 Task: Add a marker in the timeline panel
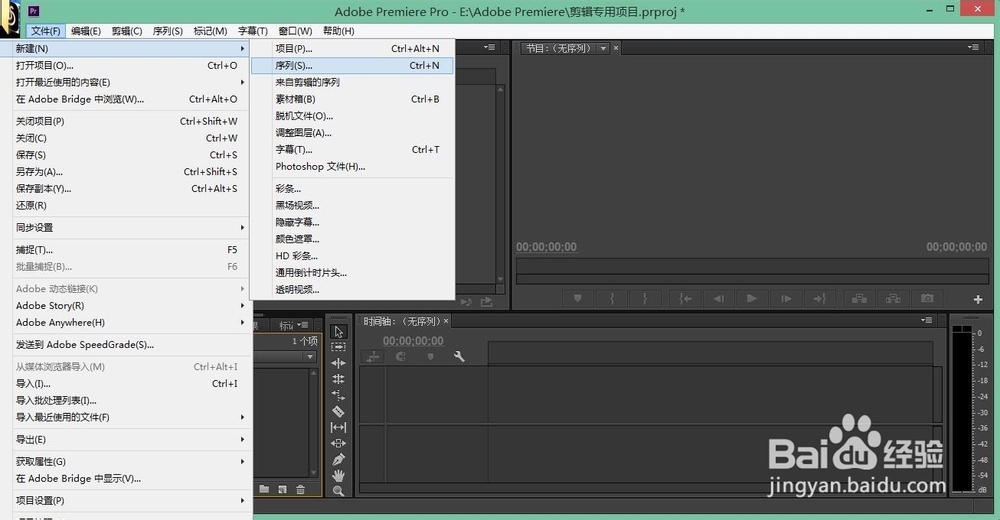pyautogui.click(x=430, y=357)
